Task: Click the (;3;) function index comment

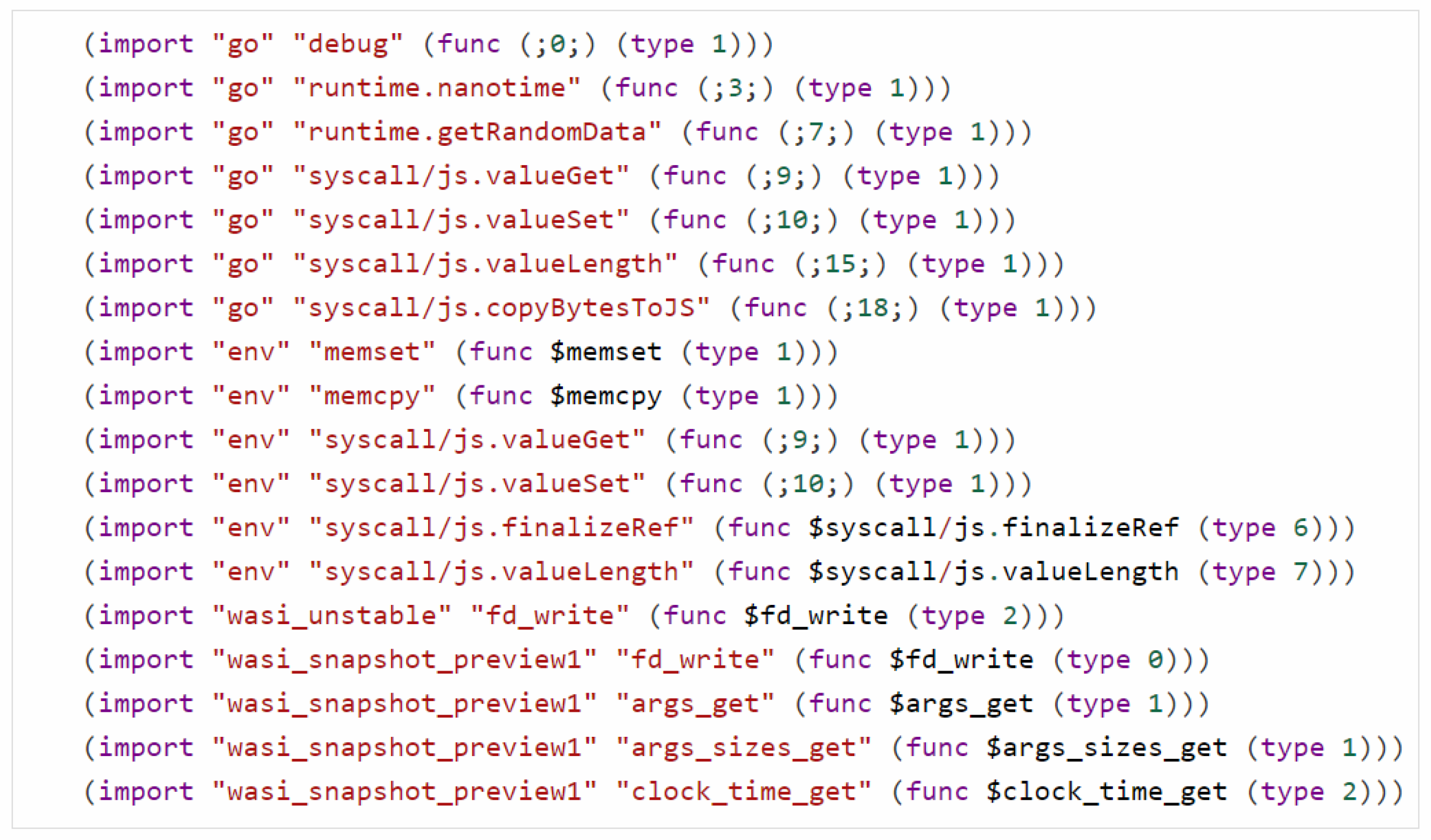Action: [736, 88]
